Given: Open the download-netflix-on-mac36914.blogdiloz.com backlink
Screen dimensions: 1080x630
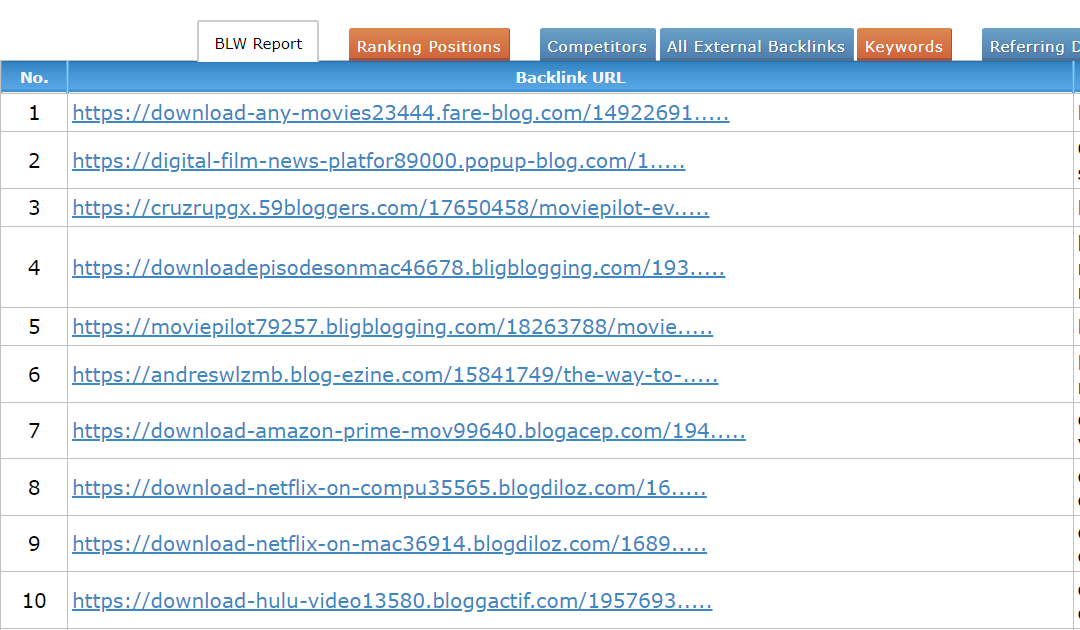Looking at the screenshot, I should [389, 544].
